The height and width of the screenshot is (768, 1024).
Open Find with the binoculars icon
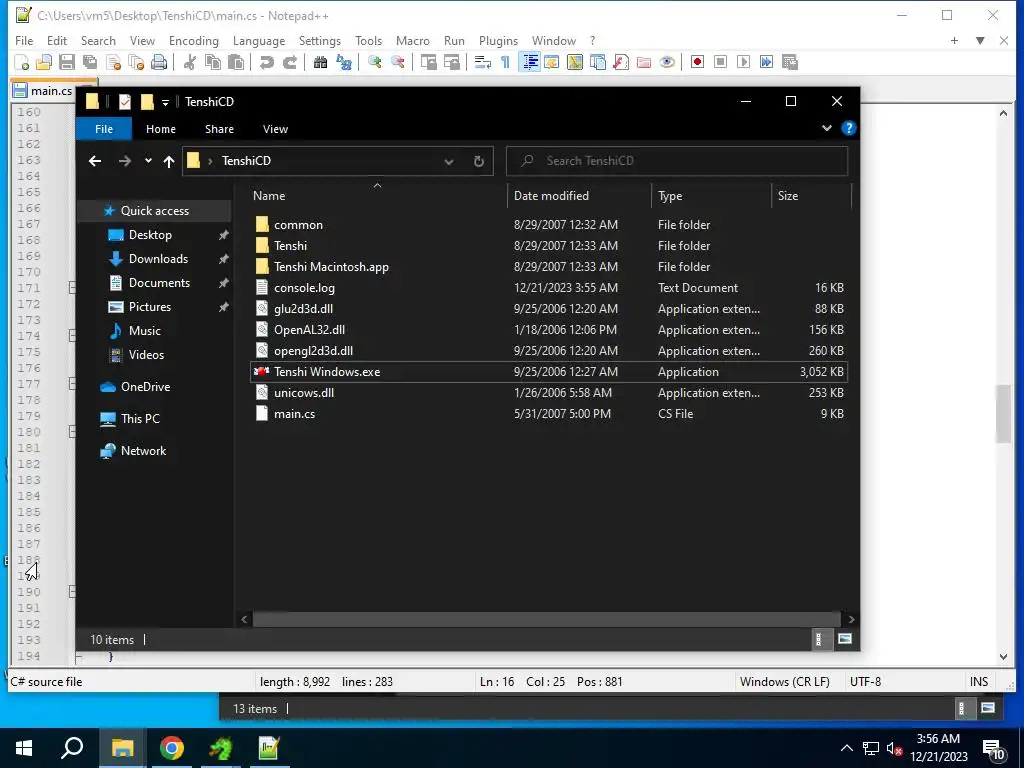320,62
